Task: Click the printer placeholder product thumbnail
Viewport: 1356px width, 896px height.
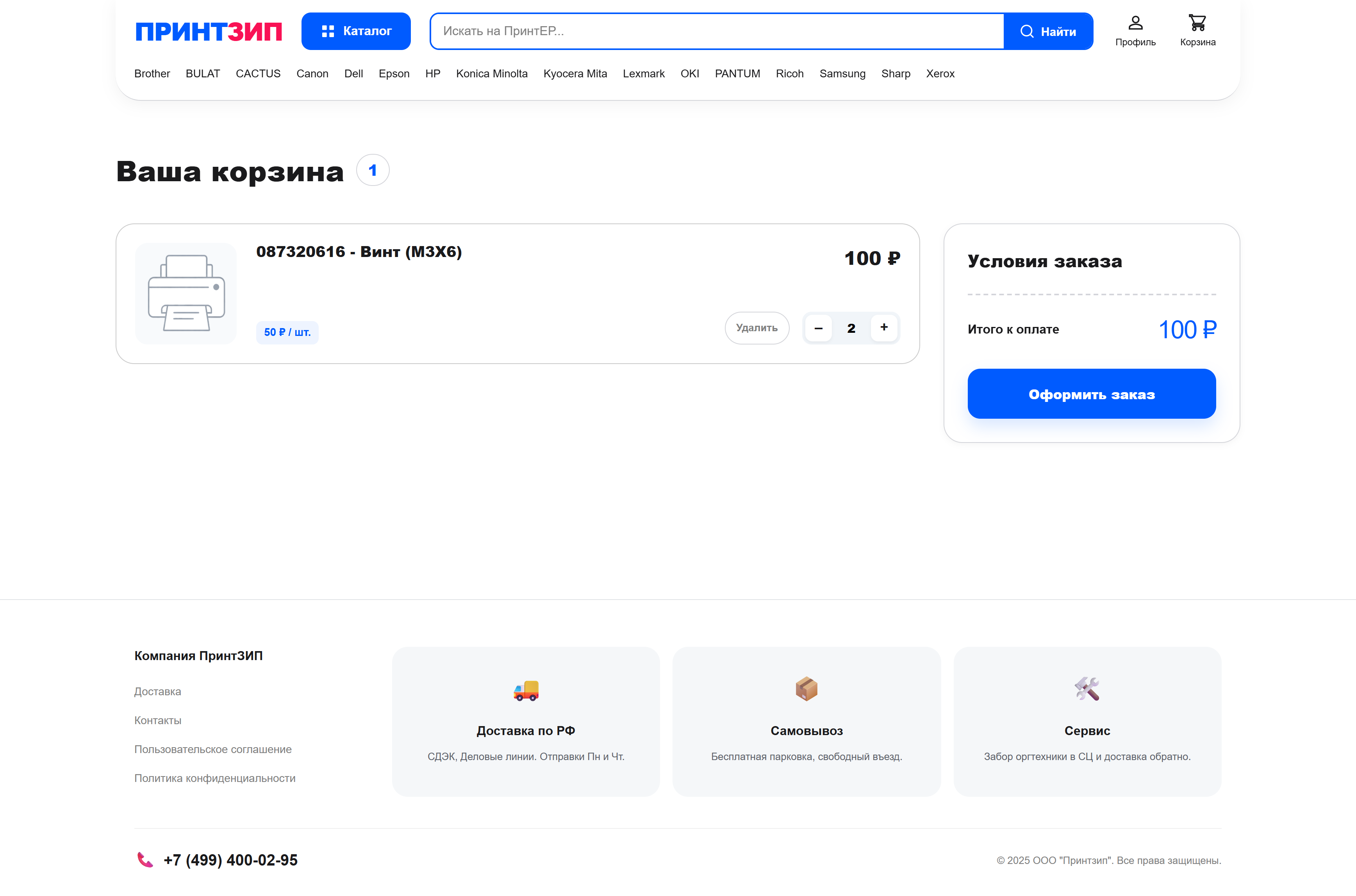Action: [186, 293]
